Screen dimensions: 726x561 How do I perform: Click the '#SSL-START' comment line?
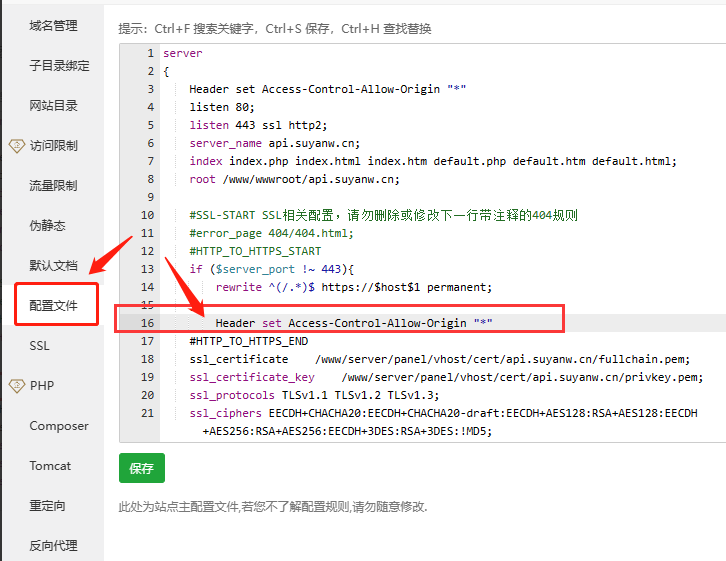383,215
